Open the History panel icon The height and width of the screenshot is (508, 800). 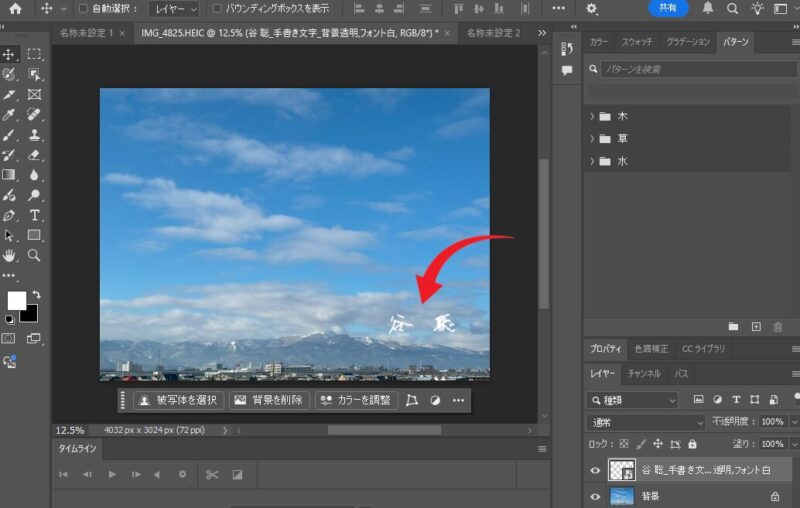click(x=567, y=49)
